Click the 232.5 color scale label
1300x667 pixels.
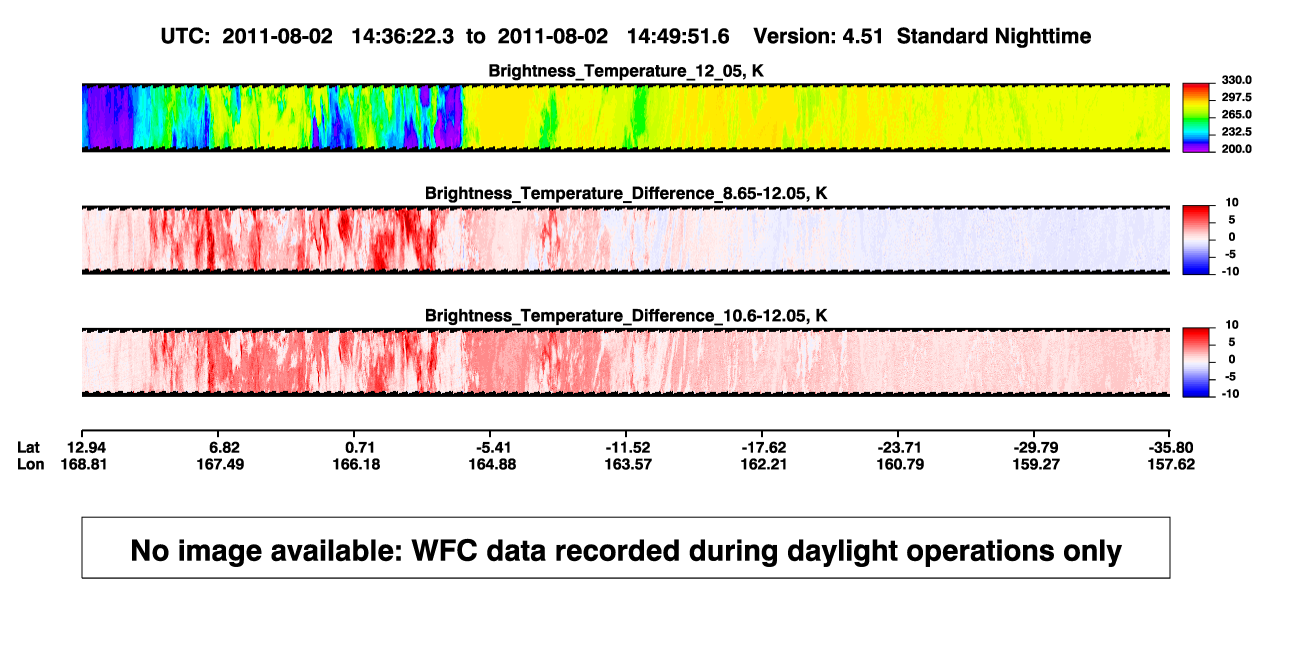[x=1238, y=132]
